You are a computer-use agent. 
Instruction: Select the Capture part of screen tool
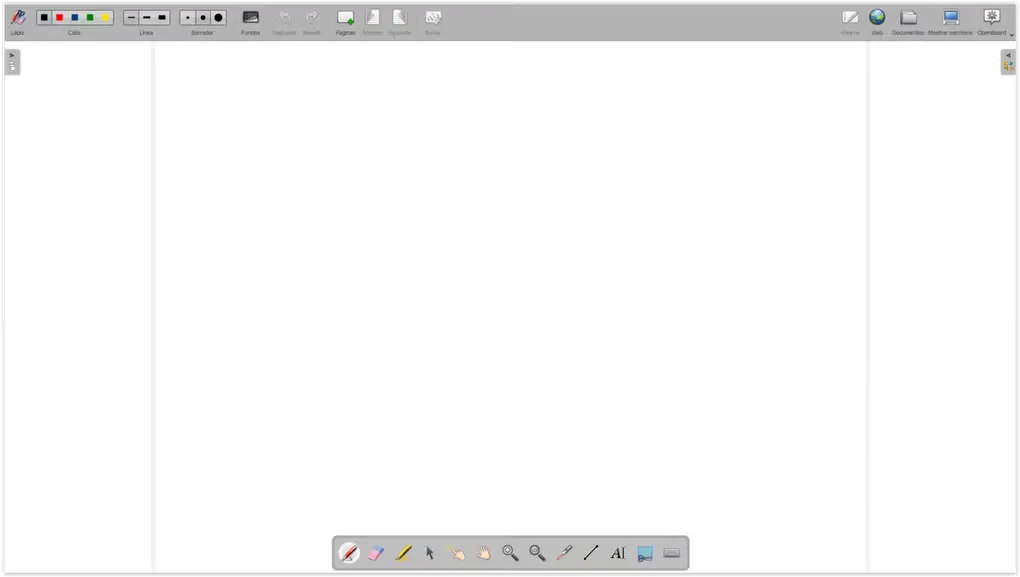click(x=645, y=553)
